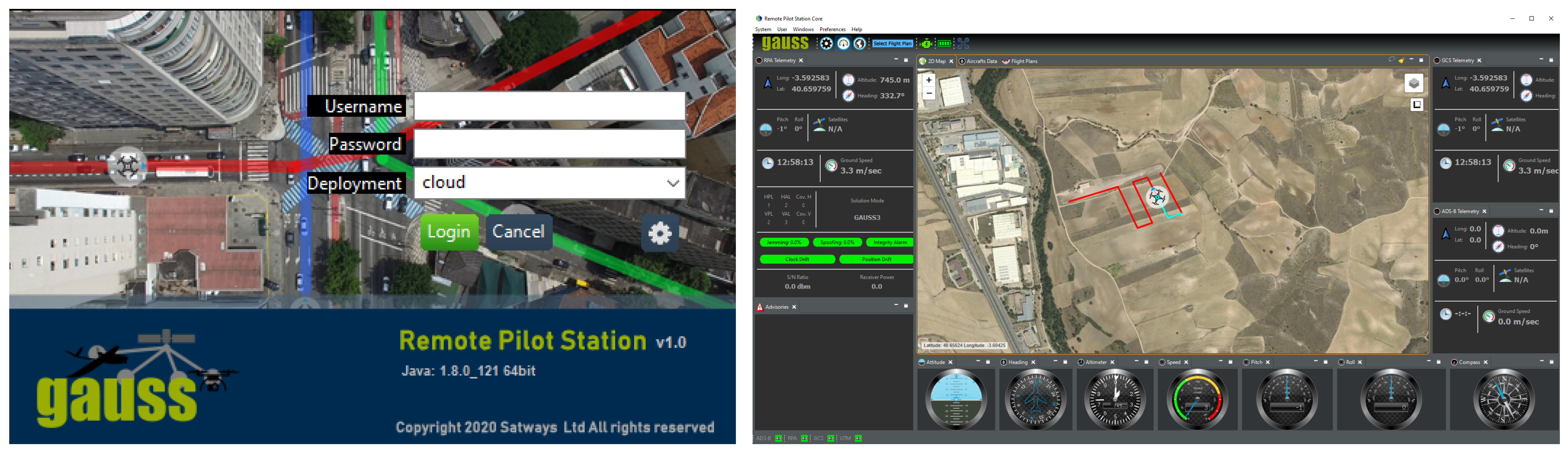The height and width of the screenshot is (453, 1568).
Task: Click the broom clear icon above map
Action: tap(1401, 60)
